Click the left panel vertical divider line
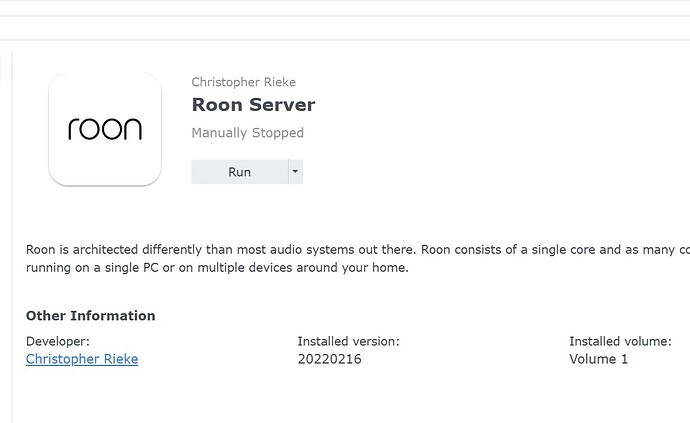 click(11, 237)
